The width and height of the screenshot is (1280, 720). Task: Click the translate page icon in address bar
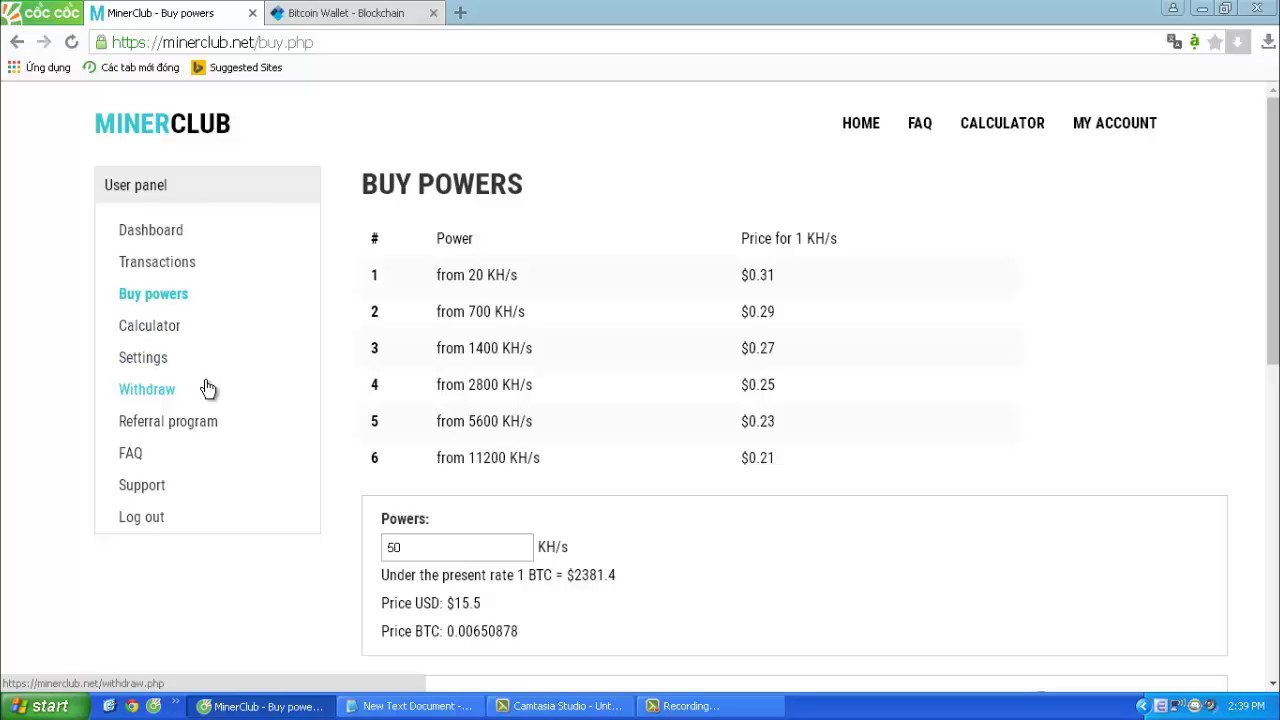(1174, 42)
